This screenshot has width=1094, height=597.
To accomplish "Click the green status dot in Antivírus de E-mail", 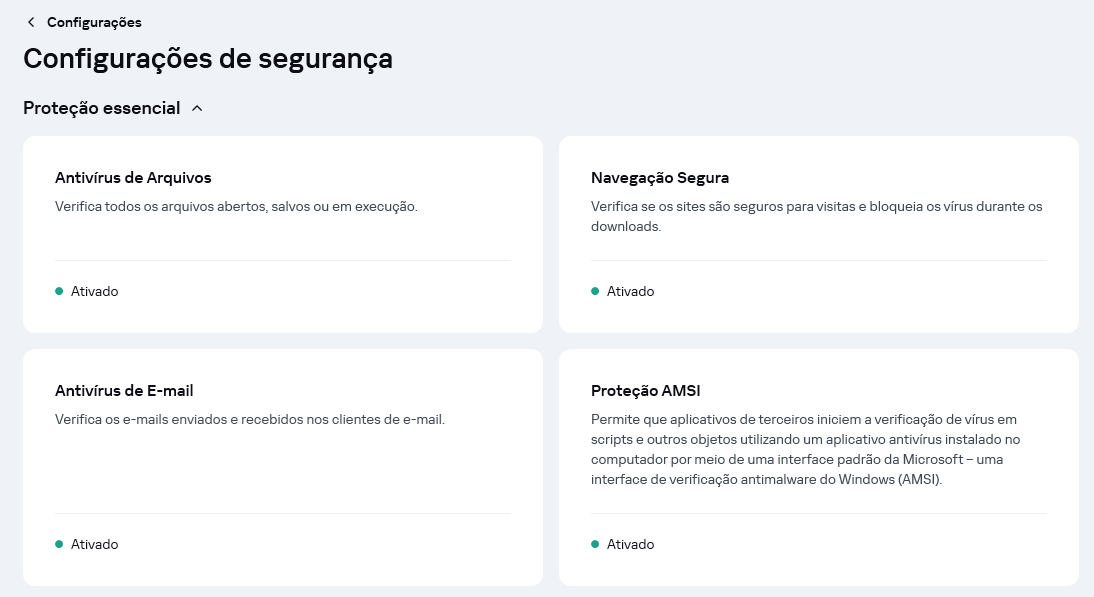I will point(59,544).
